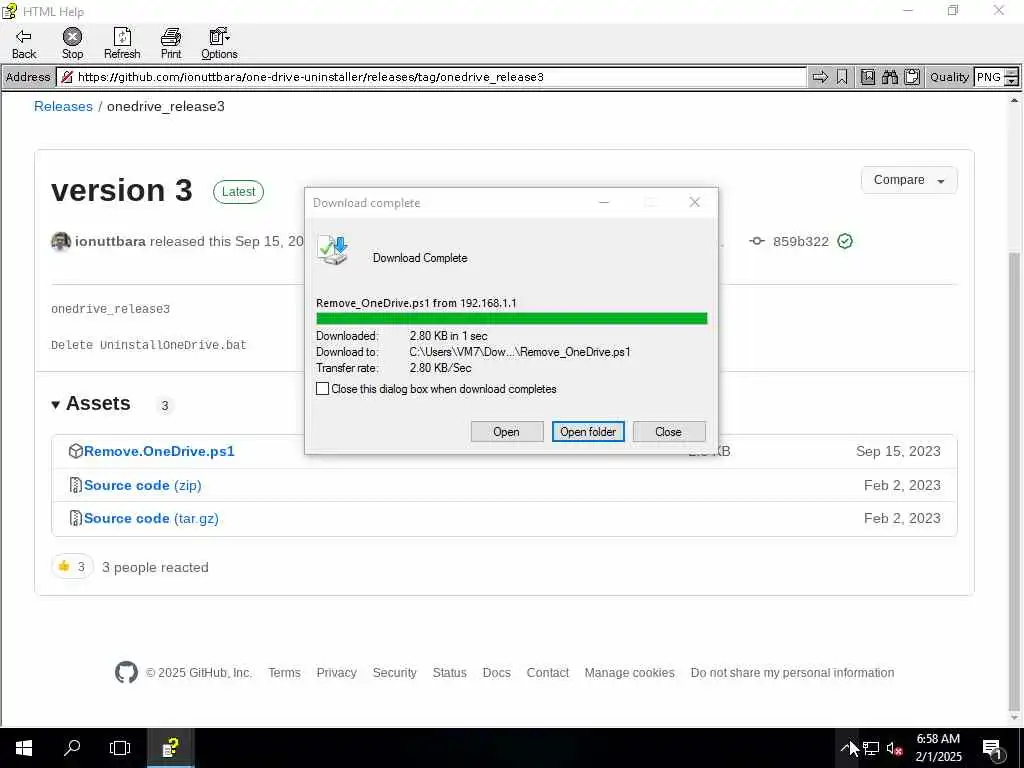The width and height of the screenshot is (1024, 768).
Task: Click Close in the download dialog
Action: 669,432
